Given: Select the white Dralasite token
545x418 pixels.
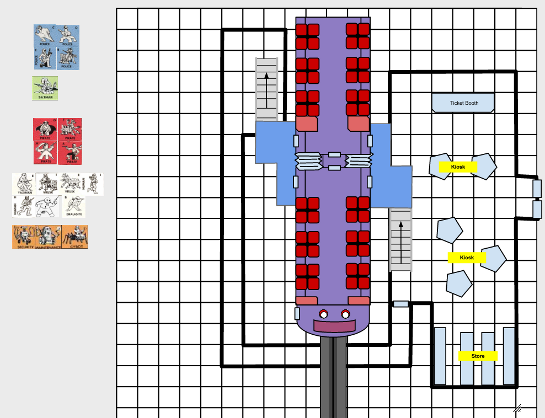Looking at the screenshot, I should [x=74, y=206].
